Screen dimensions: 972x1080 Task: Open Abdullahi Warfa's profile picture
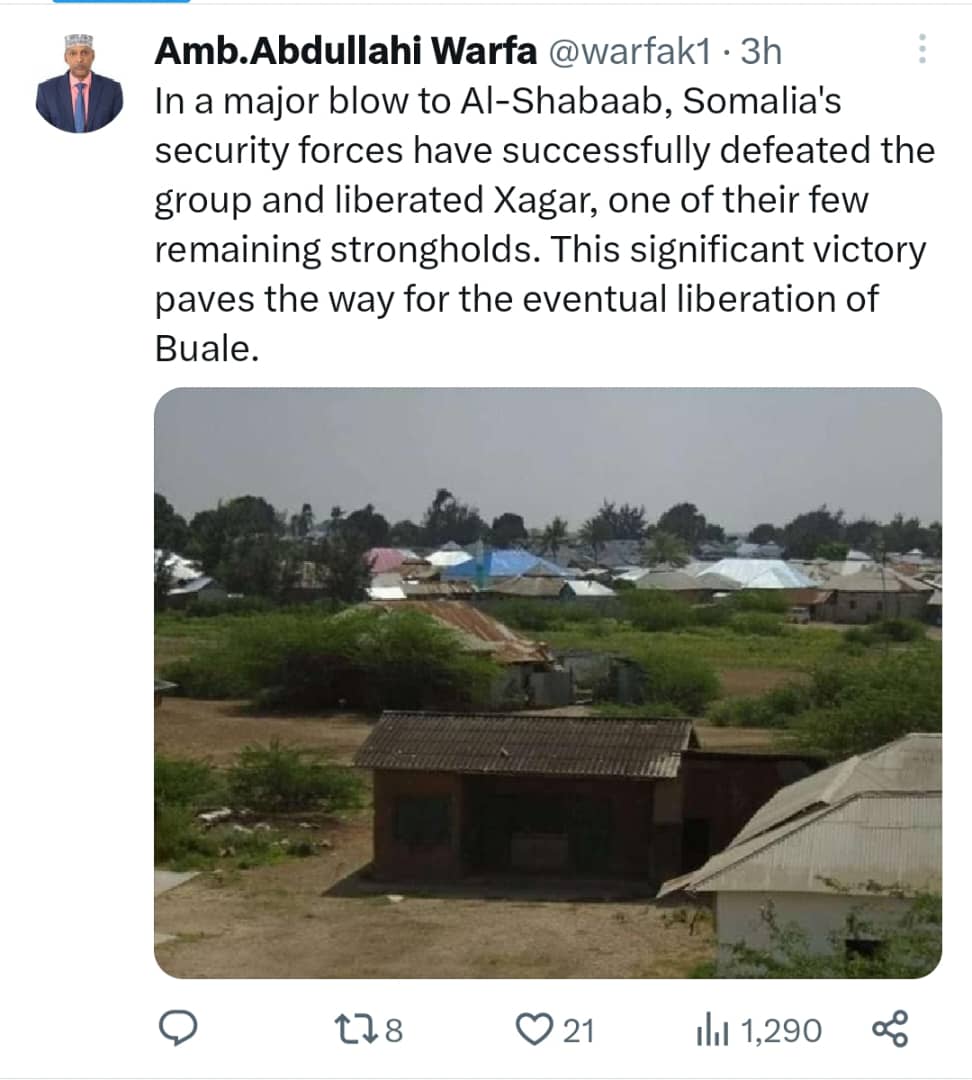click(79, 84)
